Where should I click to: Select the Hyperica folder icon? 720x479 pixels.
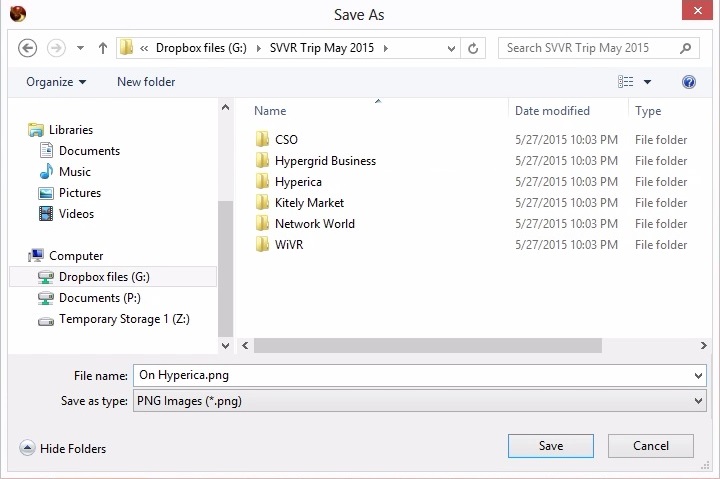[x=262, y=181]
